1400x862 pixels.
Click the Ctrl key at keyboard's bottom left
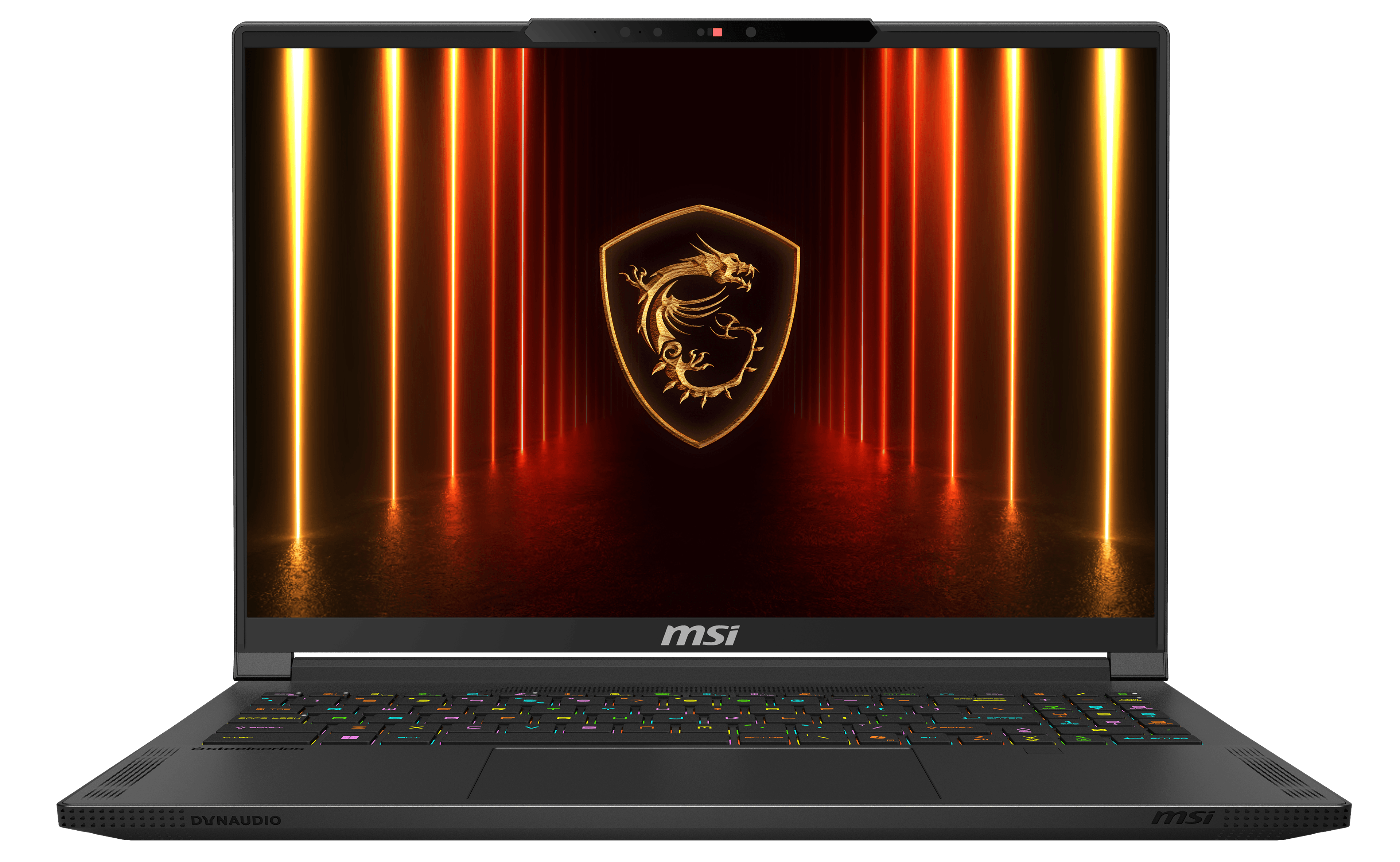pos(261,738)
